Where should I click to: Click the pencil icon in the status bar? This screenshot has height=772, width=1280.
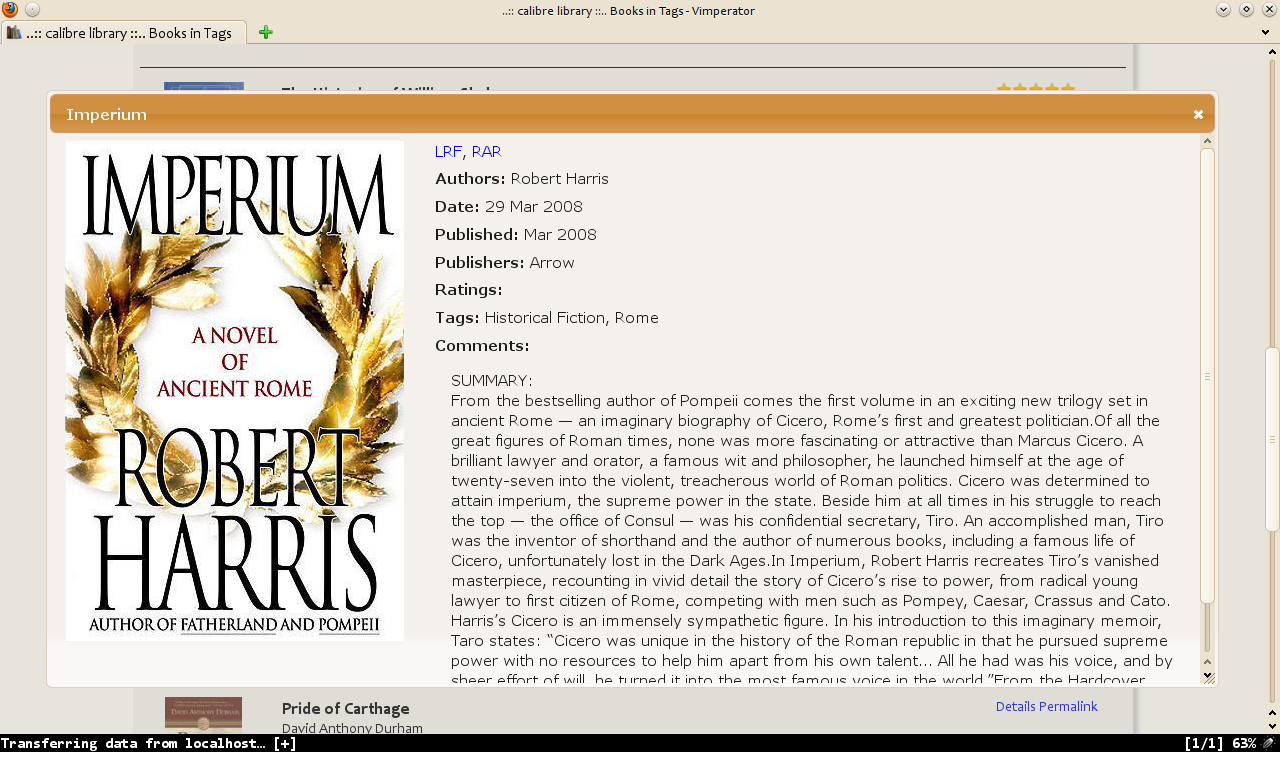tap(1268, 743)
